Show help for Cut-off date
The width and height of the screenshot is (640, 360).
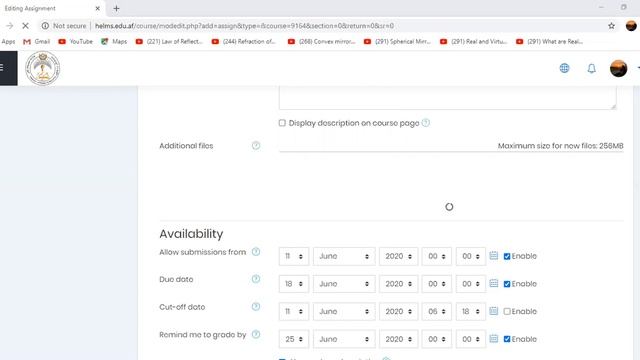tap(256, 307)
